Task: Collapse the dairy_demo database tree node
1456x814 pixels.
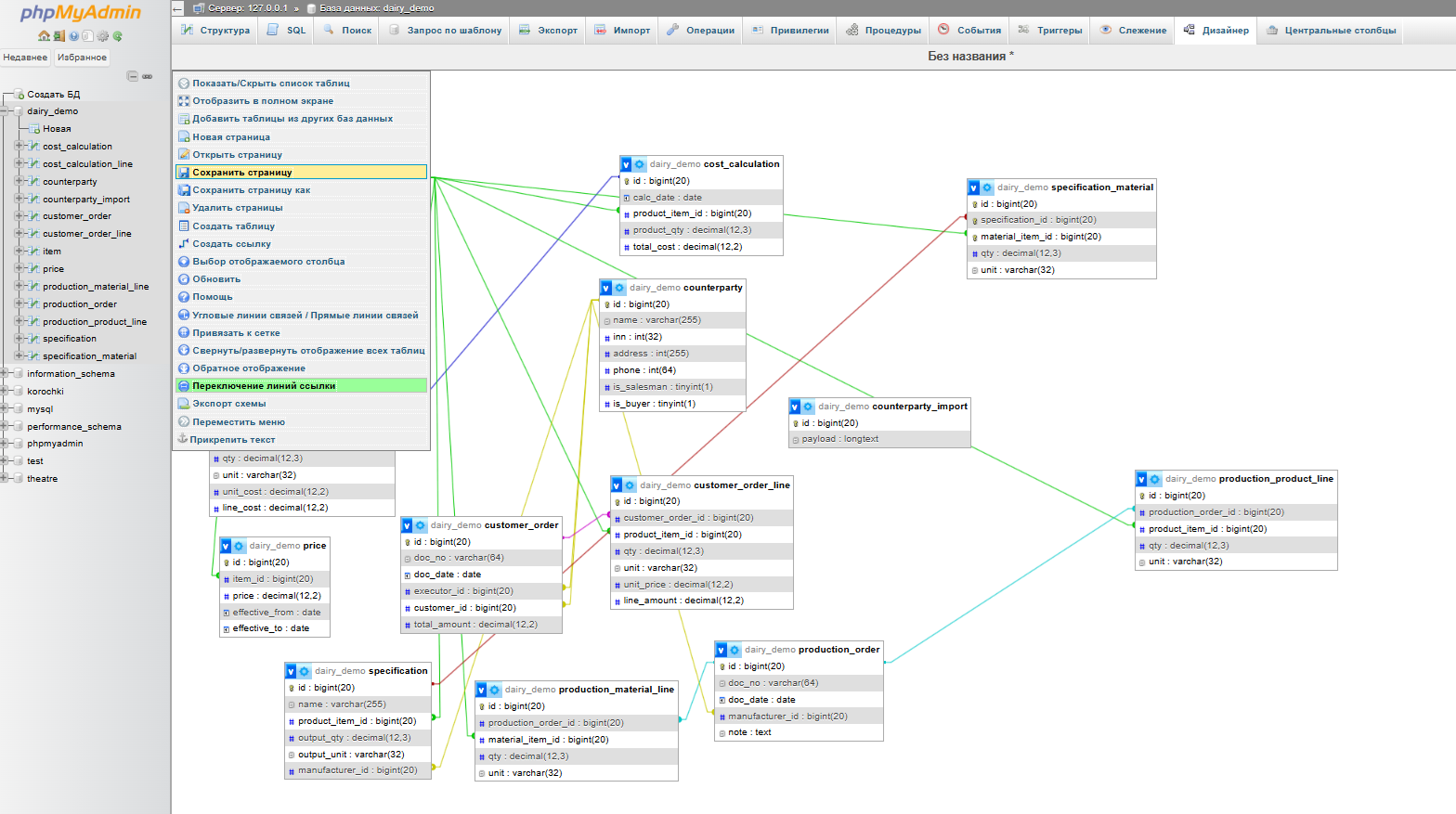Action: tap(6, 111)
